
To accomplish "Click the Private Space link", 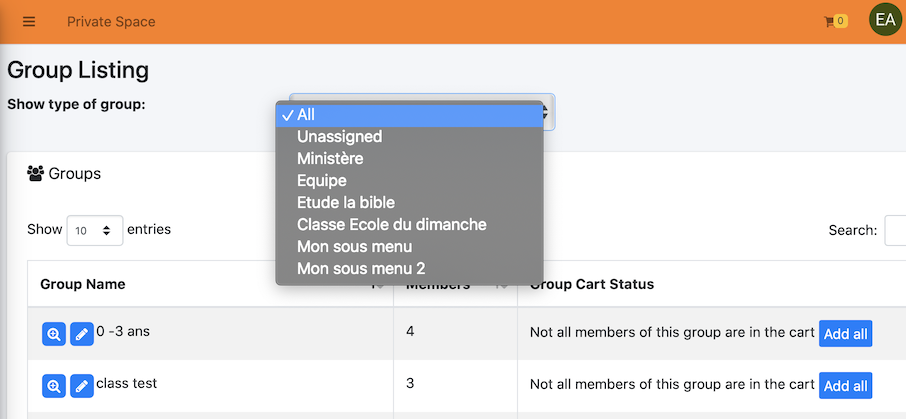I will 111,22.
